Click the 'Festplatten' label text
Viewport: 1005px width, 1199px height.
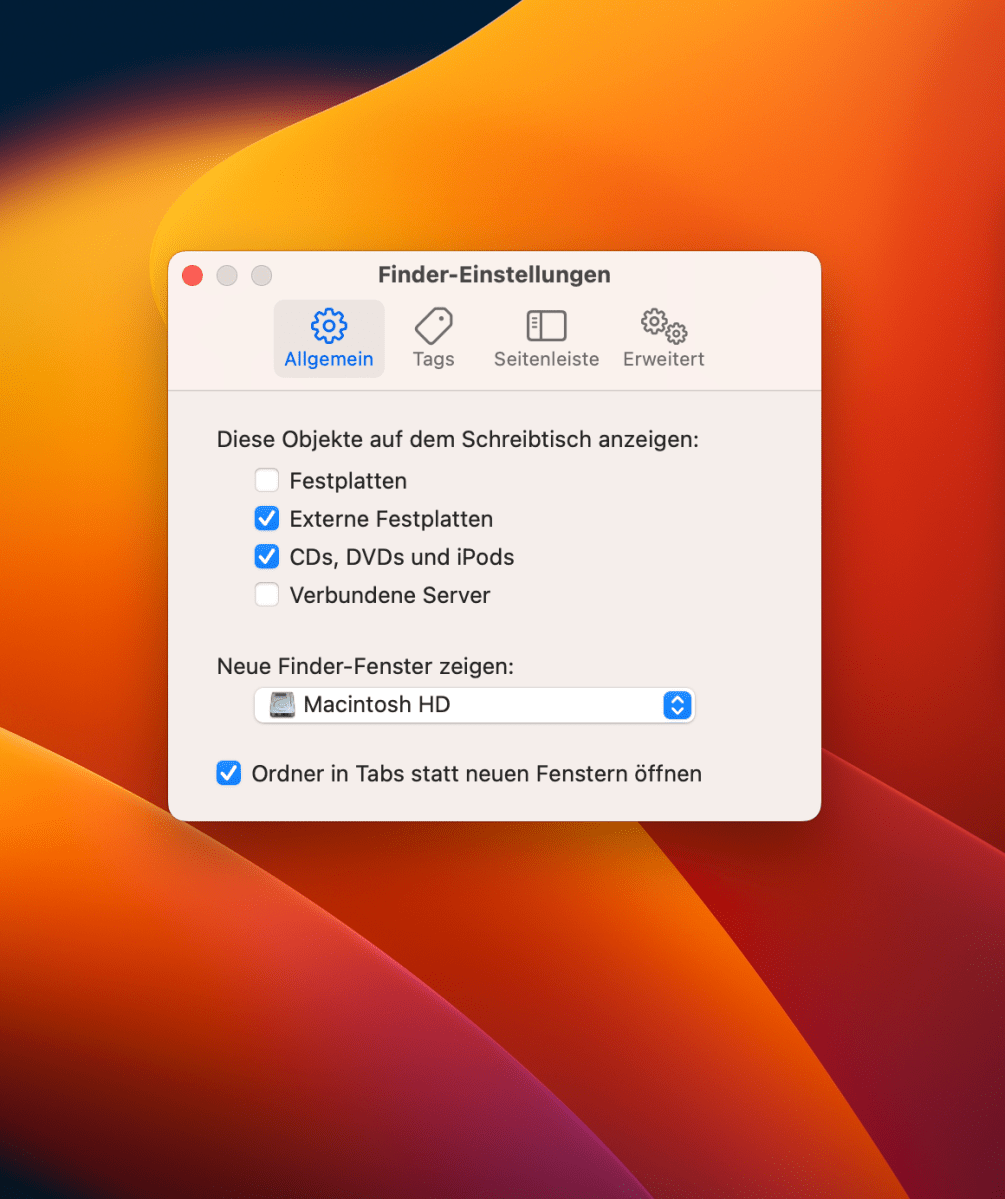[348, 481]
